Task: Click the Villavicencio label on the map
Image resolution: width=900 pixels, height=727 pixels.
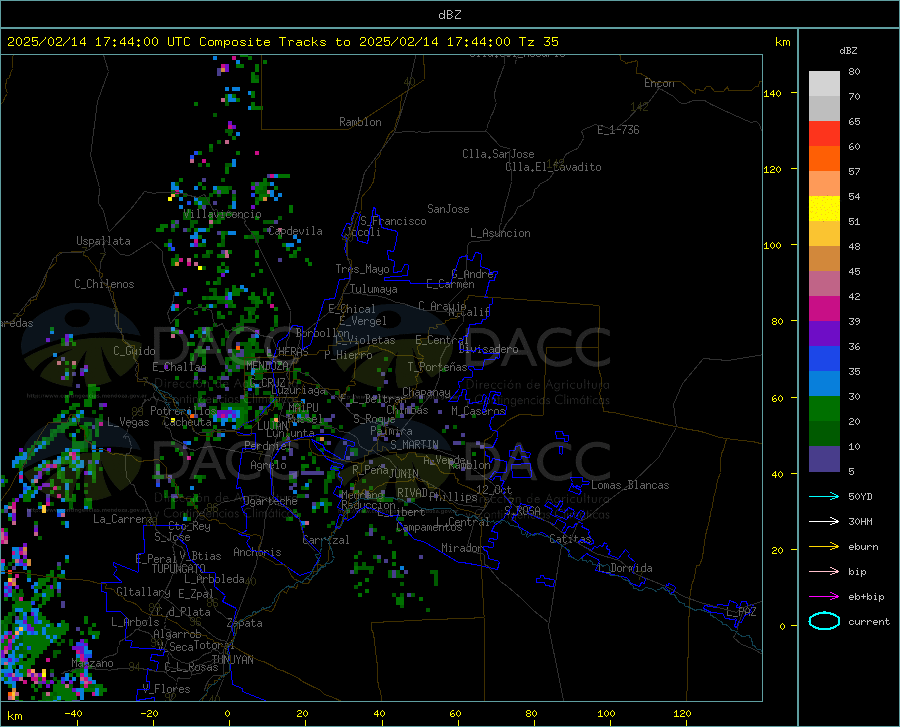Action: tap(222, 214)
